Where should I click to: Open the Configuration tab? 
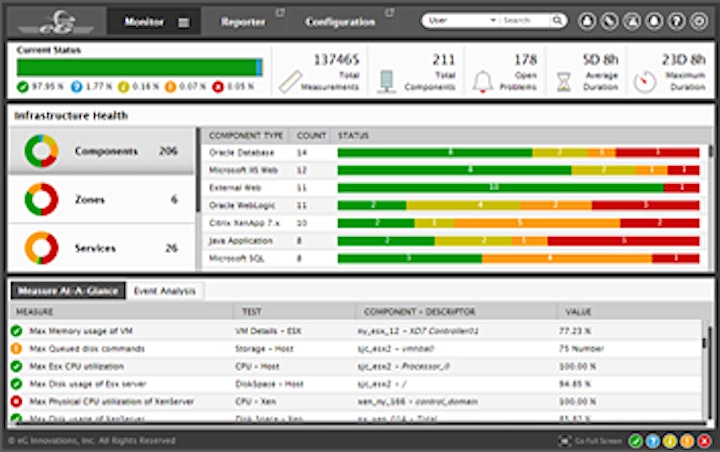point(340,22)
